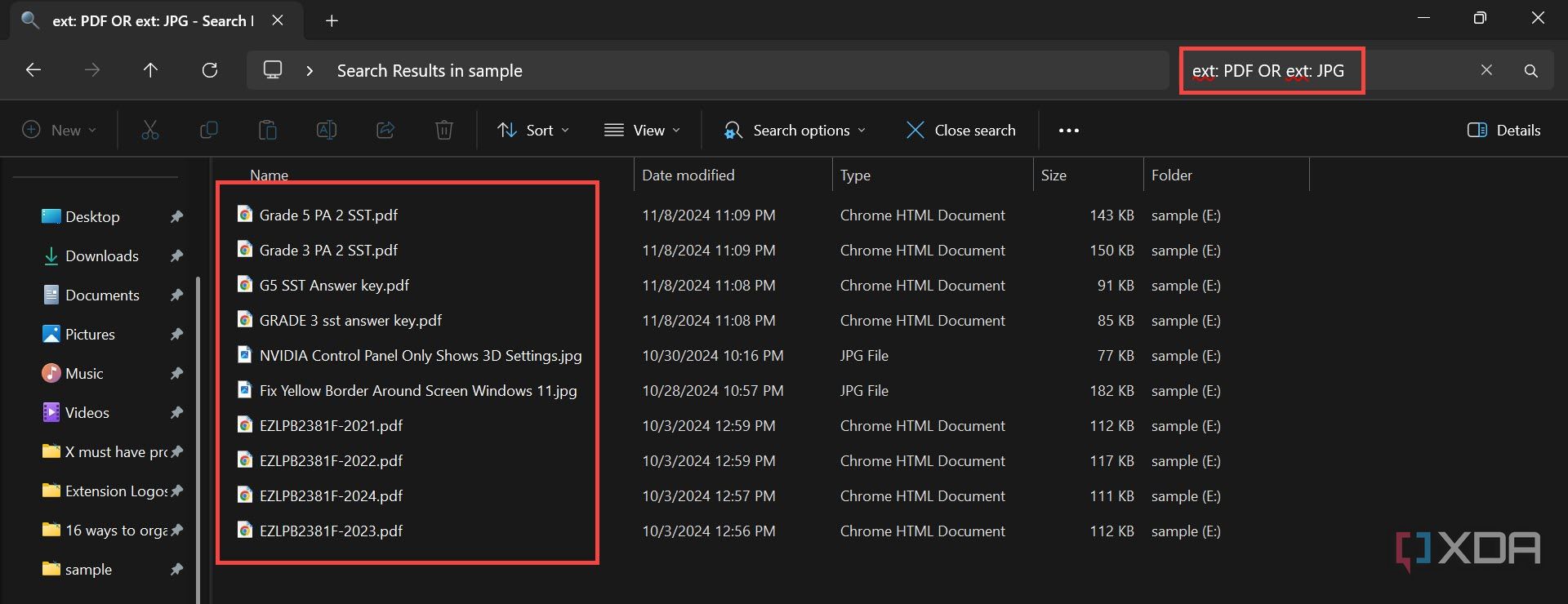Click the Cut scissors icon
The width and height of the screenshot is (1568, 604).
[x=150, y=130]
